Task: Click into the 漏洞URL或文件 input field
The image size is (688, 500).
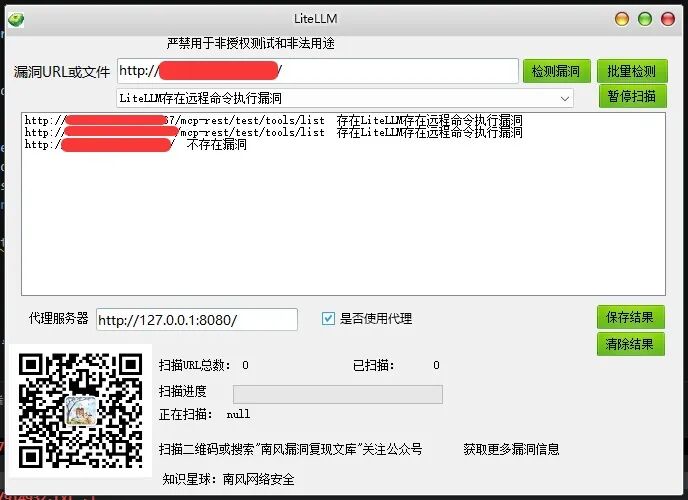Action: click(318, 71)
